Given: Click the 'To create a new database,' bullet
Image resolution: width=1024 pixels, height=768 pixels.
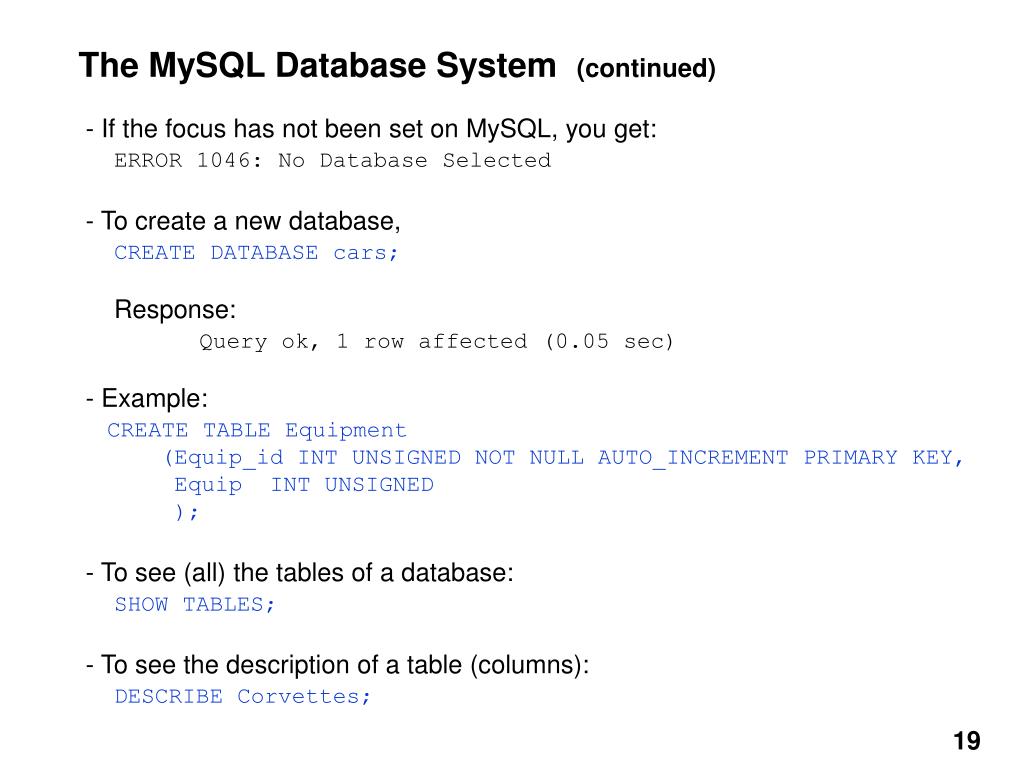Looking at the screenshot, I should click(243, 221).
